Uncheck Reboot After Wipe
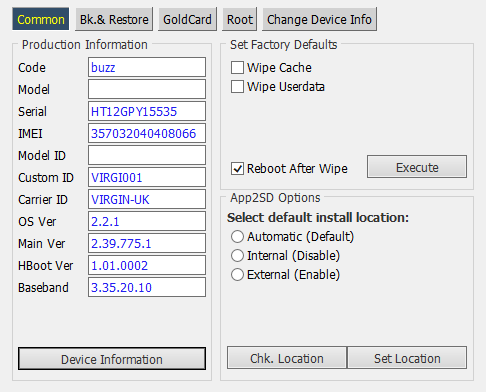This screenshot has height=392, width=486. tap(237, 169)
